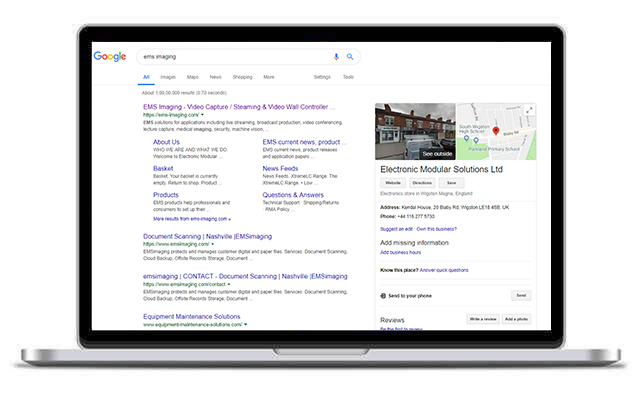Viewport: 640px width, 397px height.
Task: Switch to Maps tab
Action: click(192, 77)
